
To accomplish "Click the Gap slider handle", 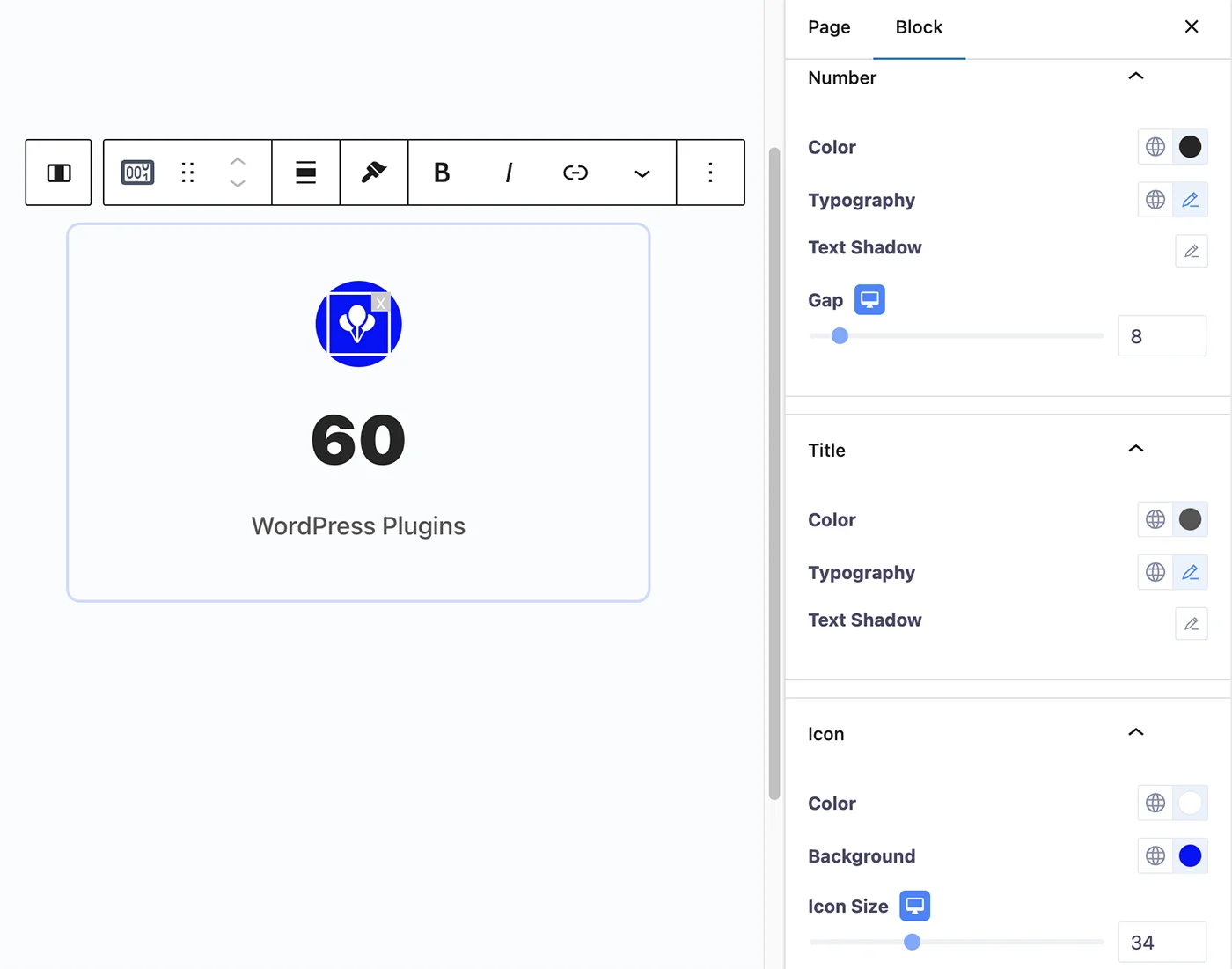I will tap(840, 335).
